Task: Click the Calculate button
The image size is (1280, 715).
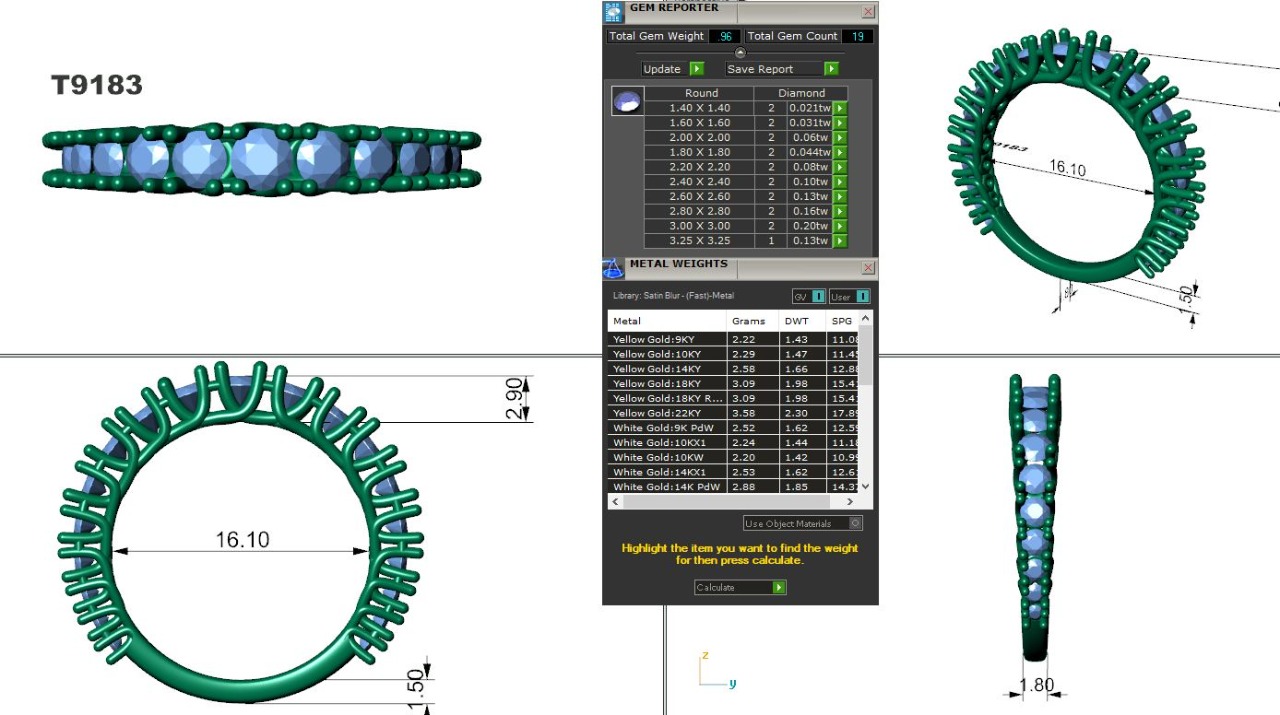Action: coord(740,588)
